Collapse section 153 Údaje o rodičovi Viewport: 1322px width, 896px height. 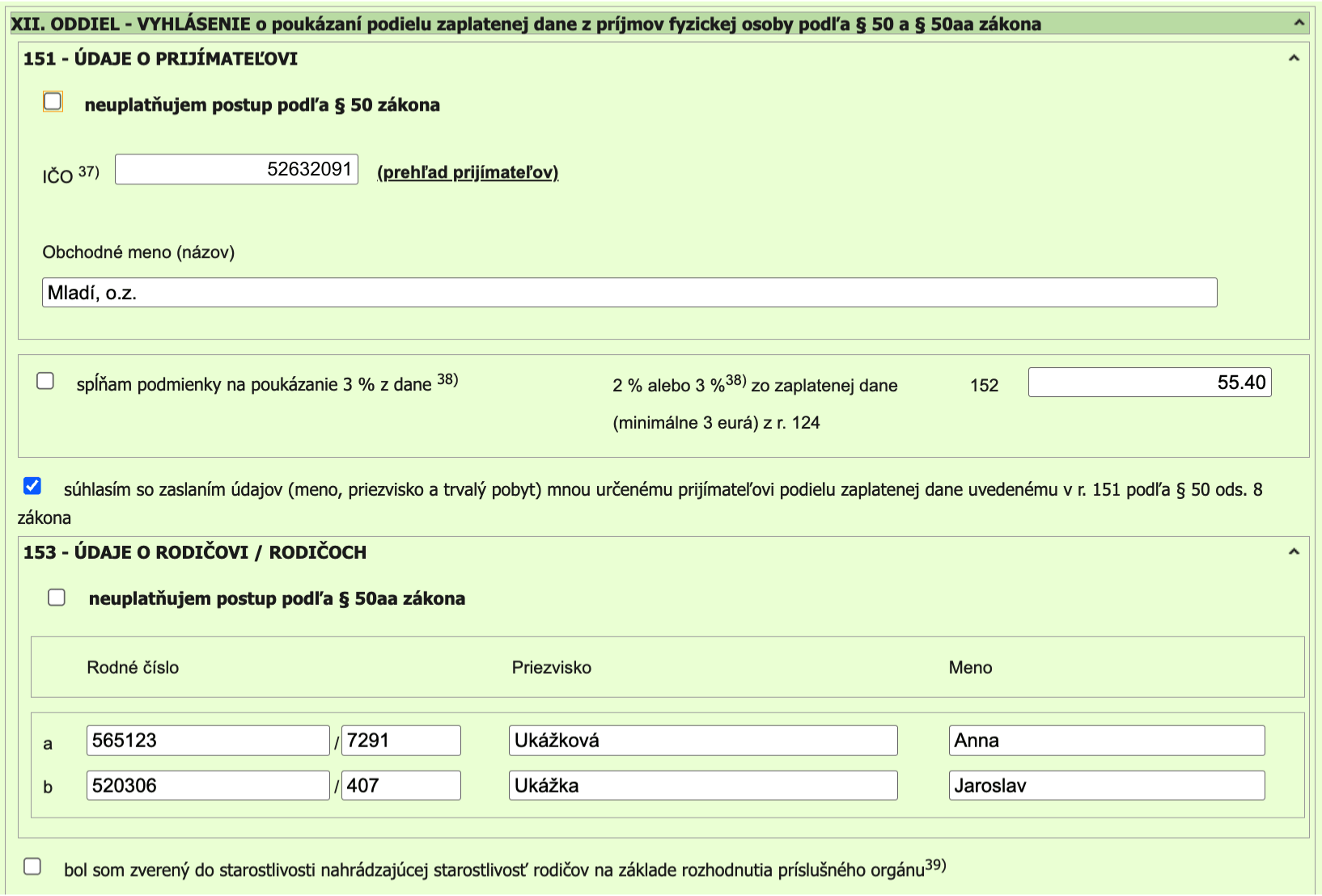(x=1294, y=552)
